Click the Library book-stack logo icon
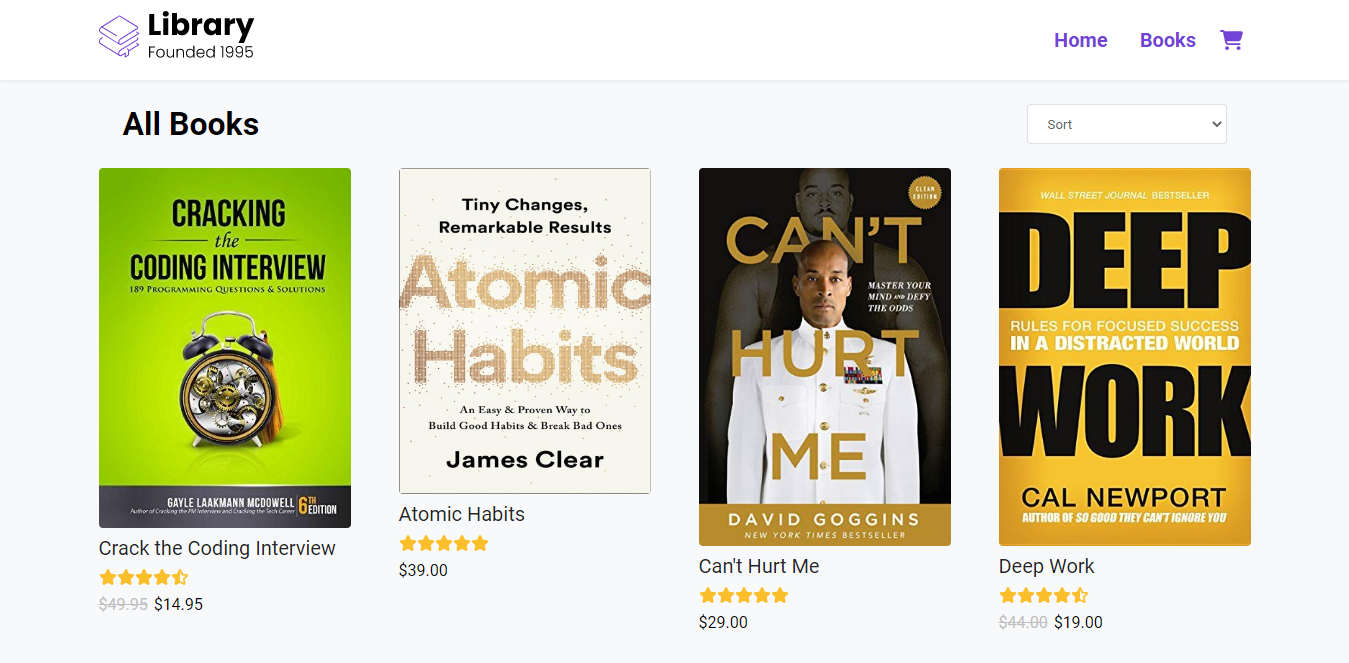This screenshot has height=663, width=1349. tap(119, 37)
